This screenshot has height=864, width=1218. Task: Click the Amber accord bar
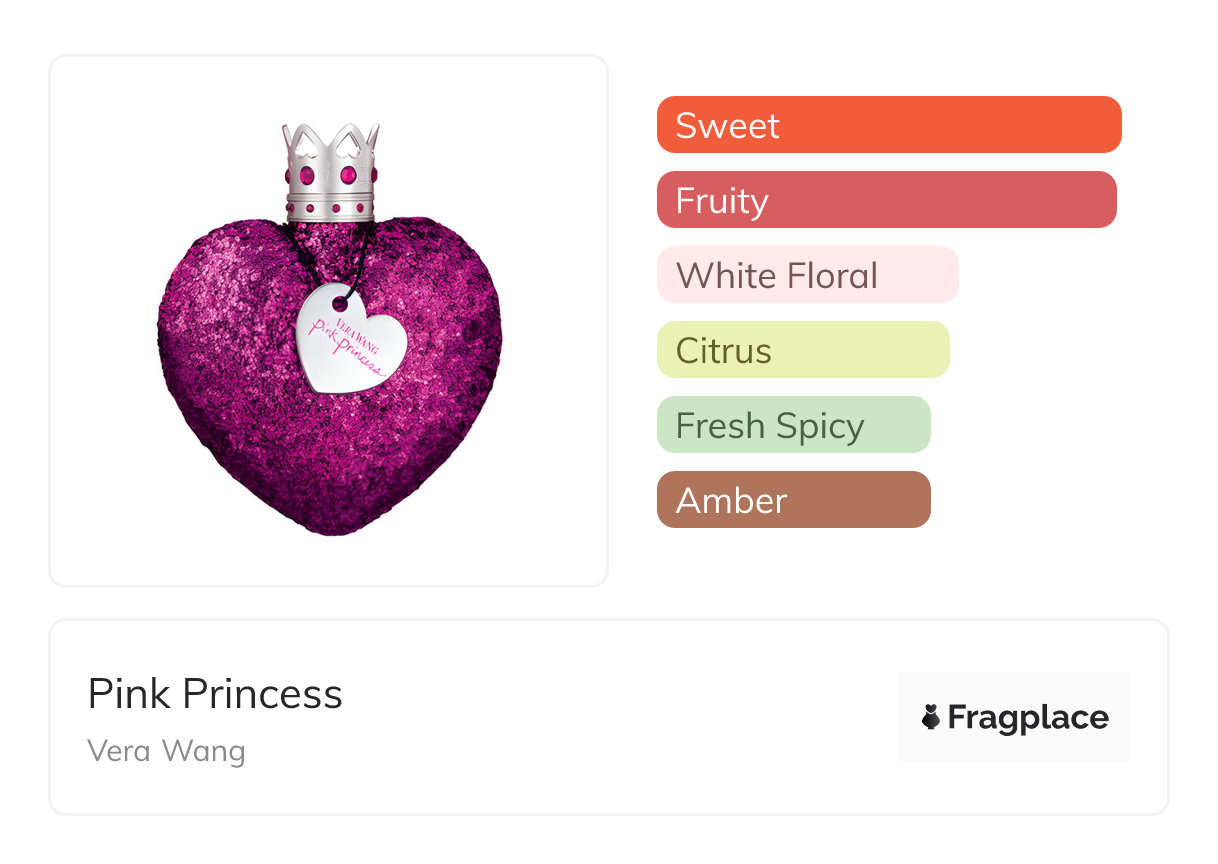pos(793,500)
